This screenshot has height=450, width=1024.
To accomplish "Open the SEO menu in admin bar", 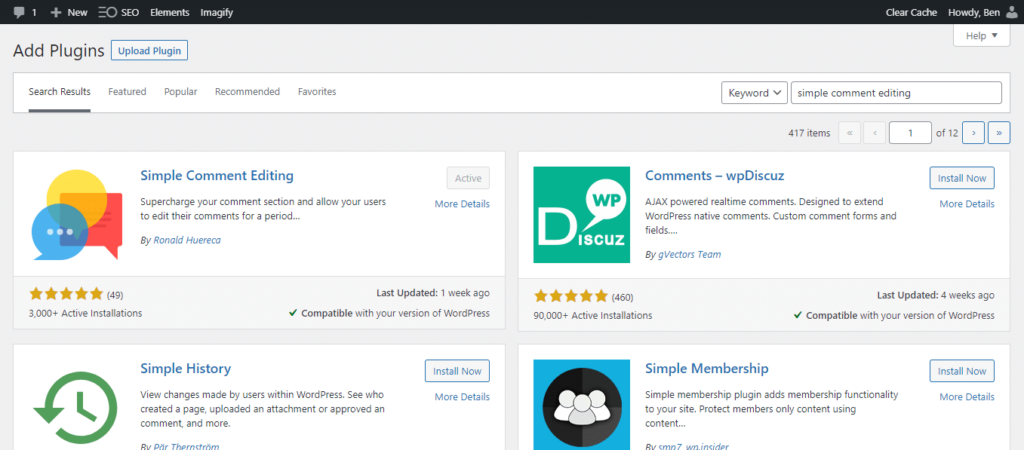I will (119, 12).
